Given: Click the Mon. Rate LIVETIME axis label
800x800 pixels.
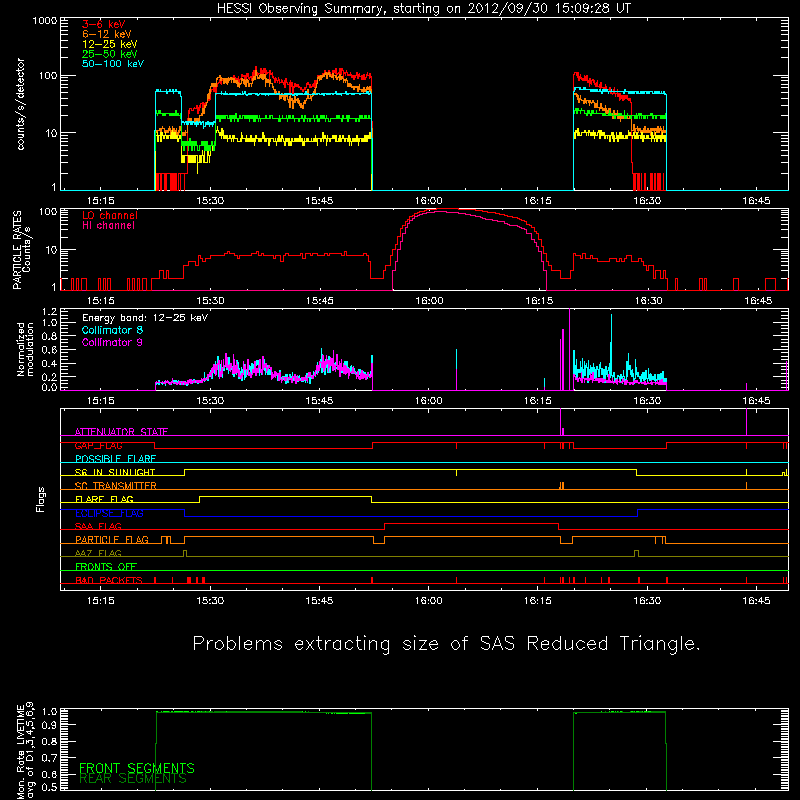Looking at the screenshot, I should pyautogui.click(x=25, y=749).
